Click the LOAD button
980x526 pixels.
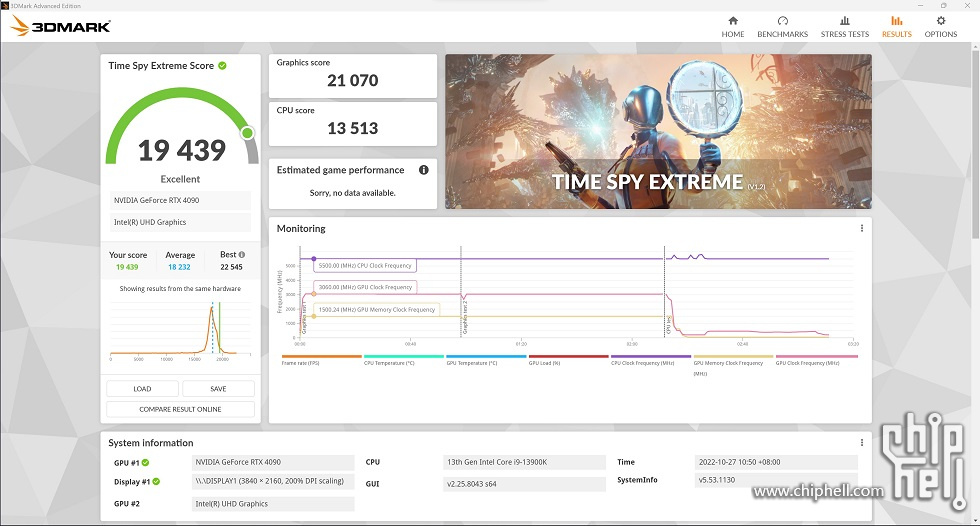142,389
